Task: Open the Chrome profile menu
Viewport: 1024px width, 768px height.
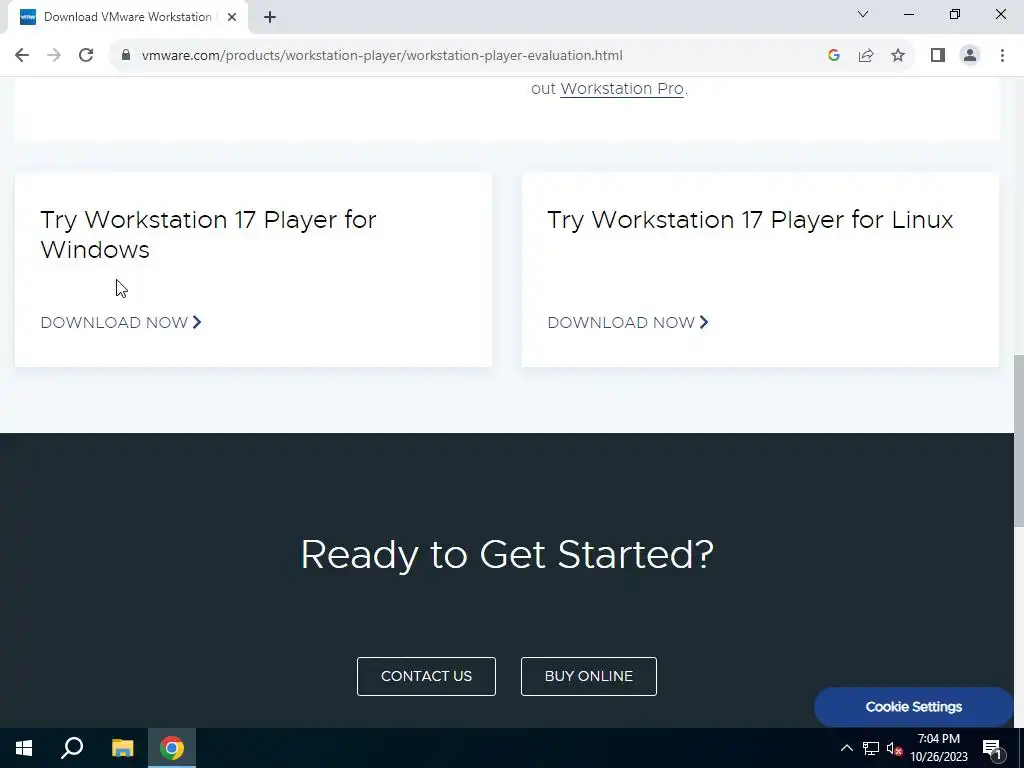Action: [x=970, y=56]
